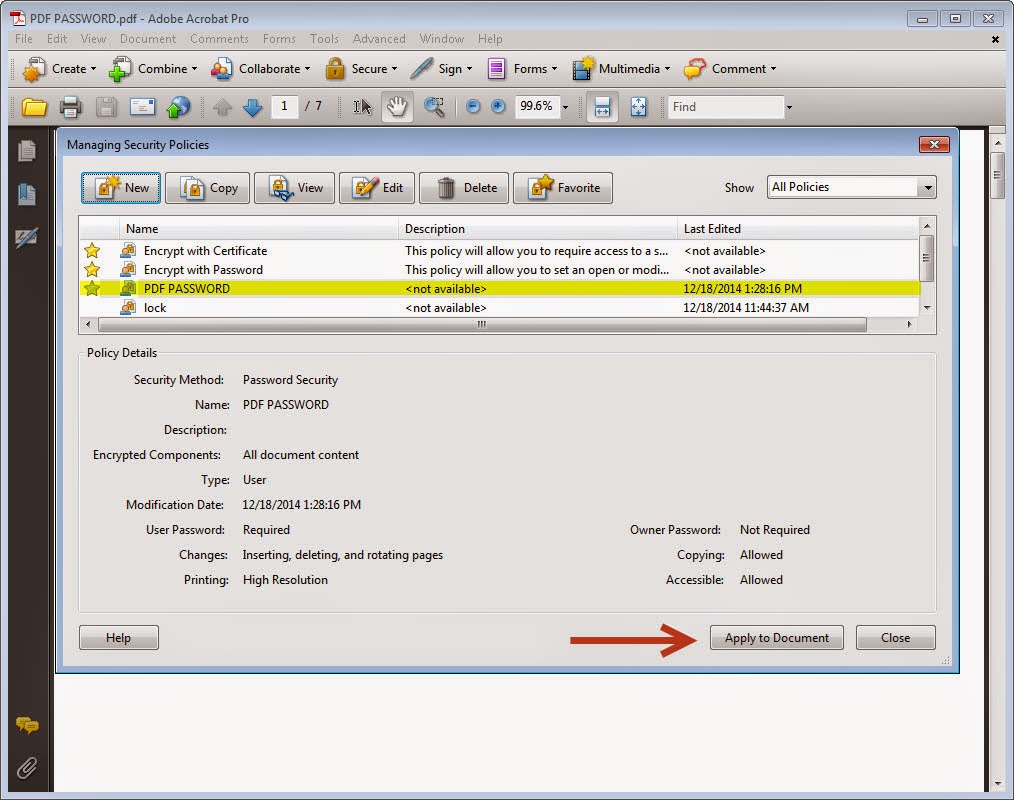Open the Forms toolbar menu
The width and height of the screenshot is (1014, 800).
(x=522, y=69)
